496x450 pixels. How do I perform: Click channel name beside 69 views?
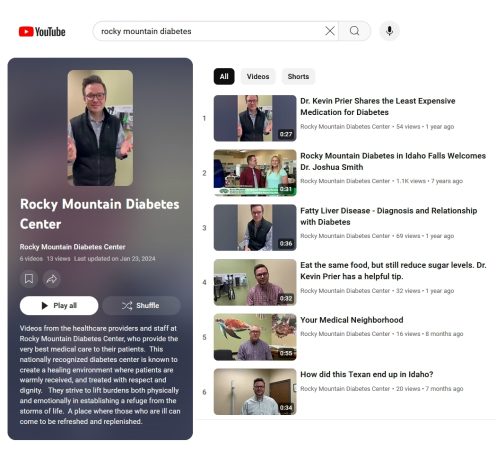pyautogui.click(x=345, y=236)
